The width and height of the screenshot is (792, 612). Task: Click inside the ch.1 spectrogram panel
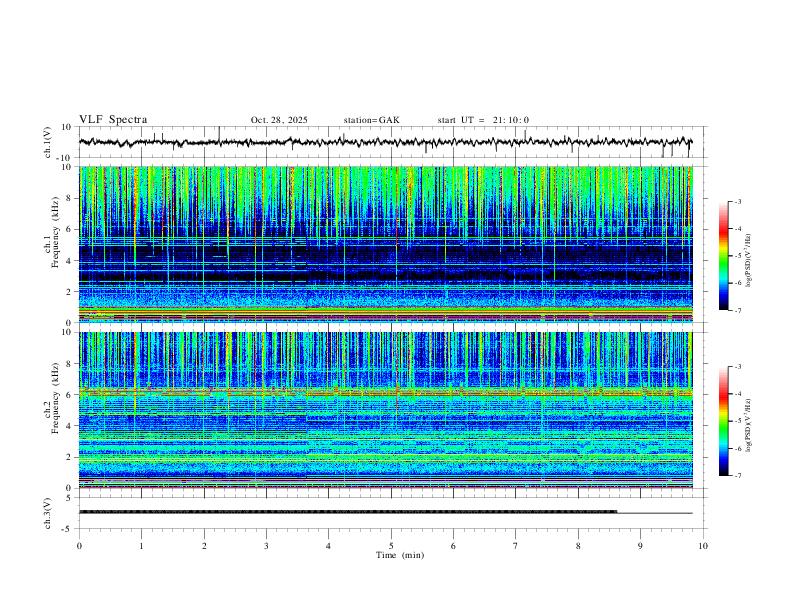click(x=391, y=244)
